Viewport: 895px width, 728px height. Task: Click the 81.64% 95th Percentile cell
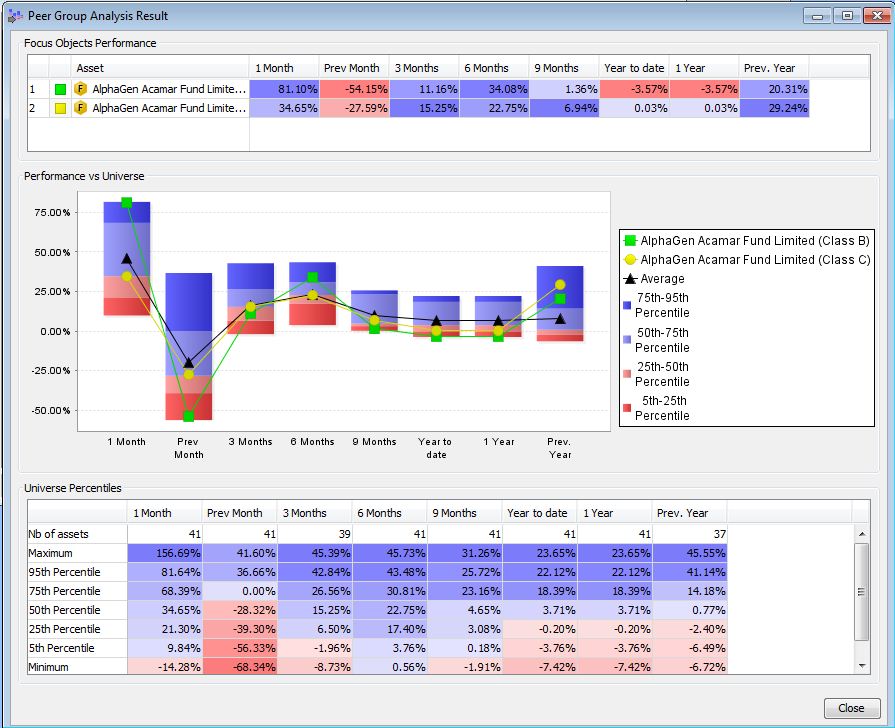(164, 572)
